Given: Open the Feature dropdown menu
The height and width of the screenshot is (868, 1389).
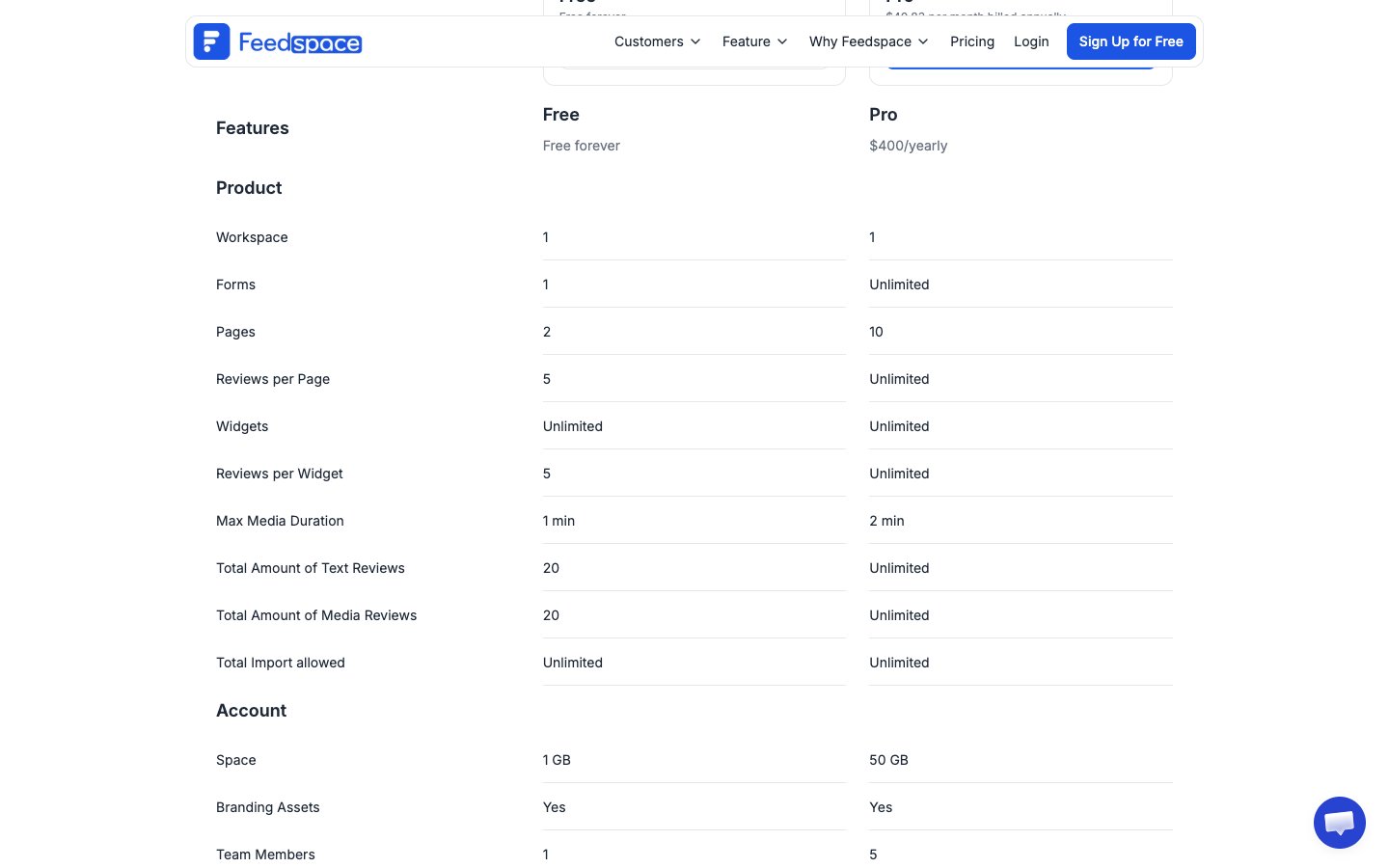Looking at the screenshot, I should click(x=747, y=41).
